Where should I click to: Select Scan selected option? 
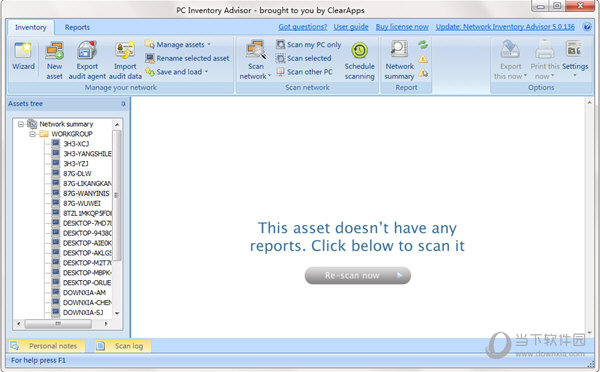(303, 59)
